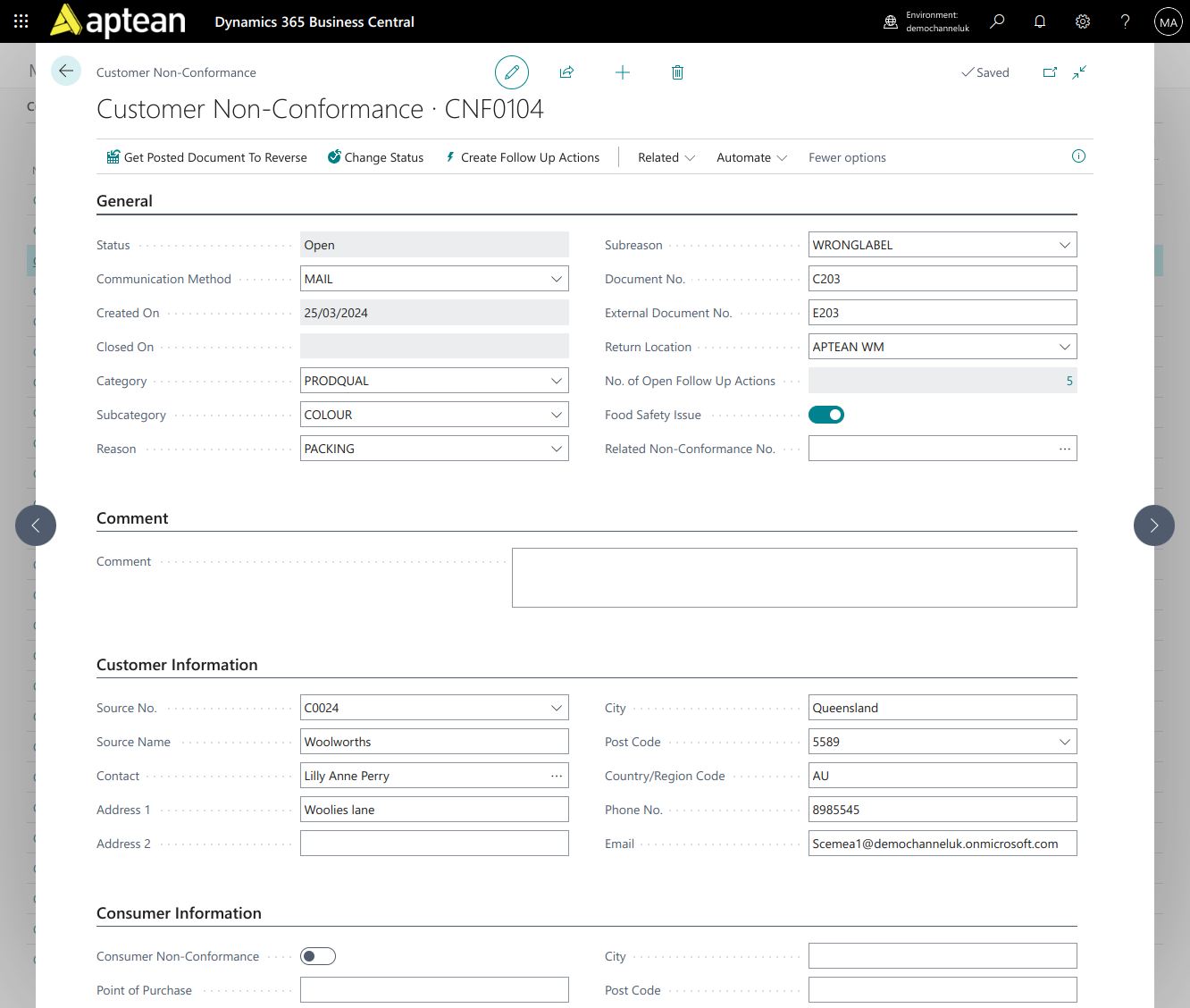Open the search magnifier in header
This screenshot has height=1008, width=1190.
coord(997,21)
